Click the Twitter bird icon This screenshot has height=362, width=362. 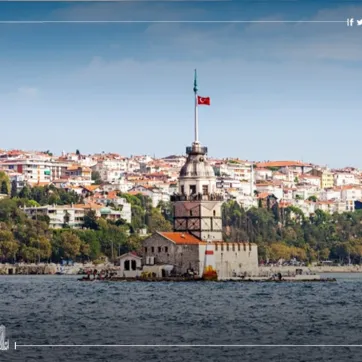click(x=359, y=22)
